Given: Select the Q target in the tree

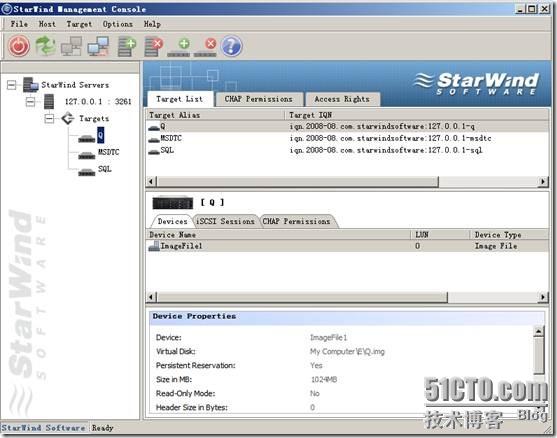Looking at the screenshot, I should tap(101, 135).
